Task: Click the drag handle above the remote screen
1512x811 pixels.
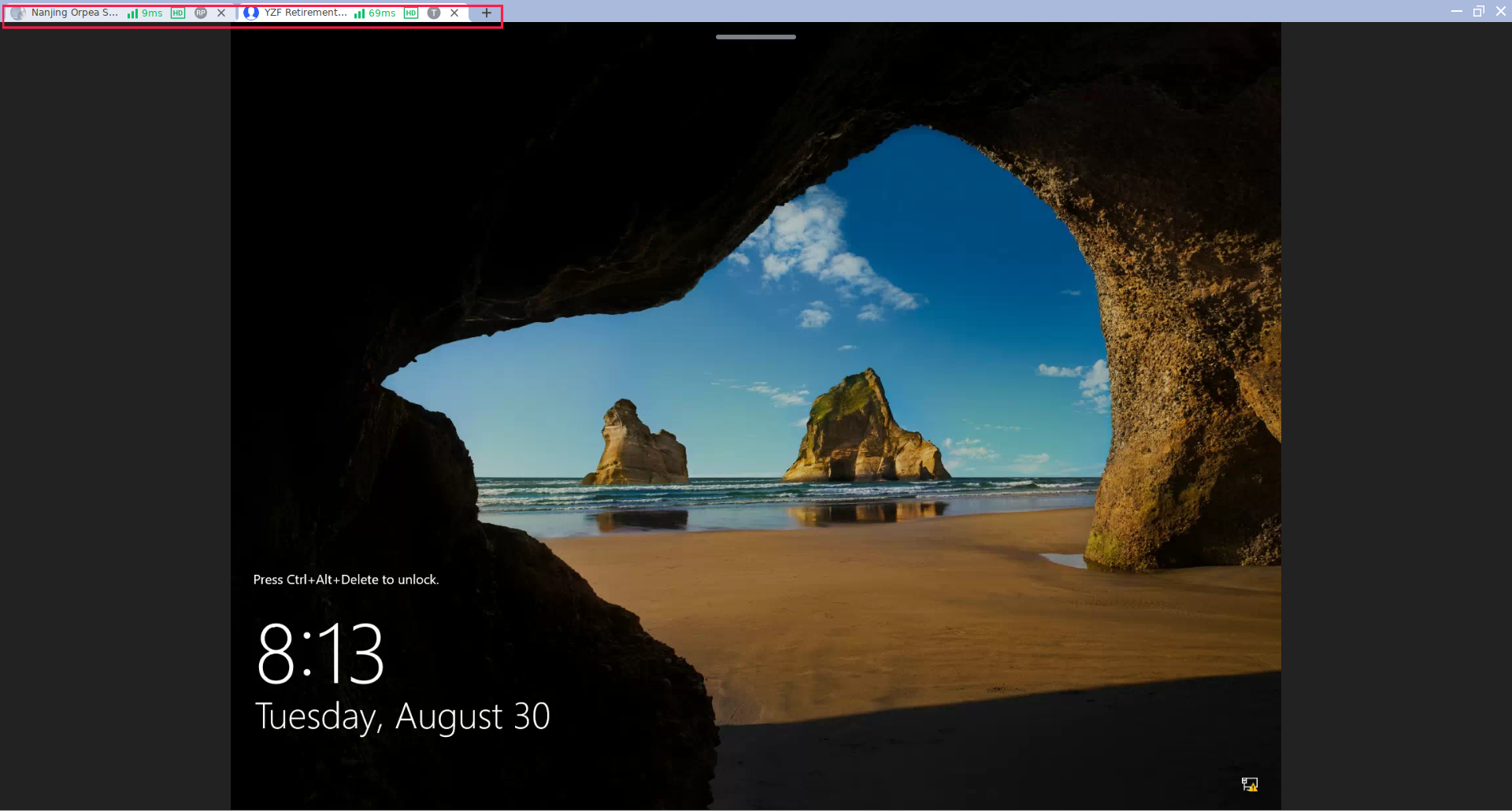Action: [755, 36]
